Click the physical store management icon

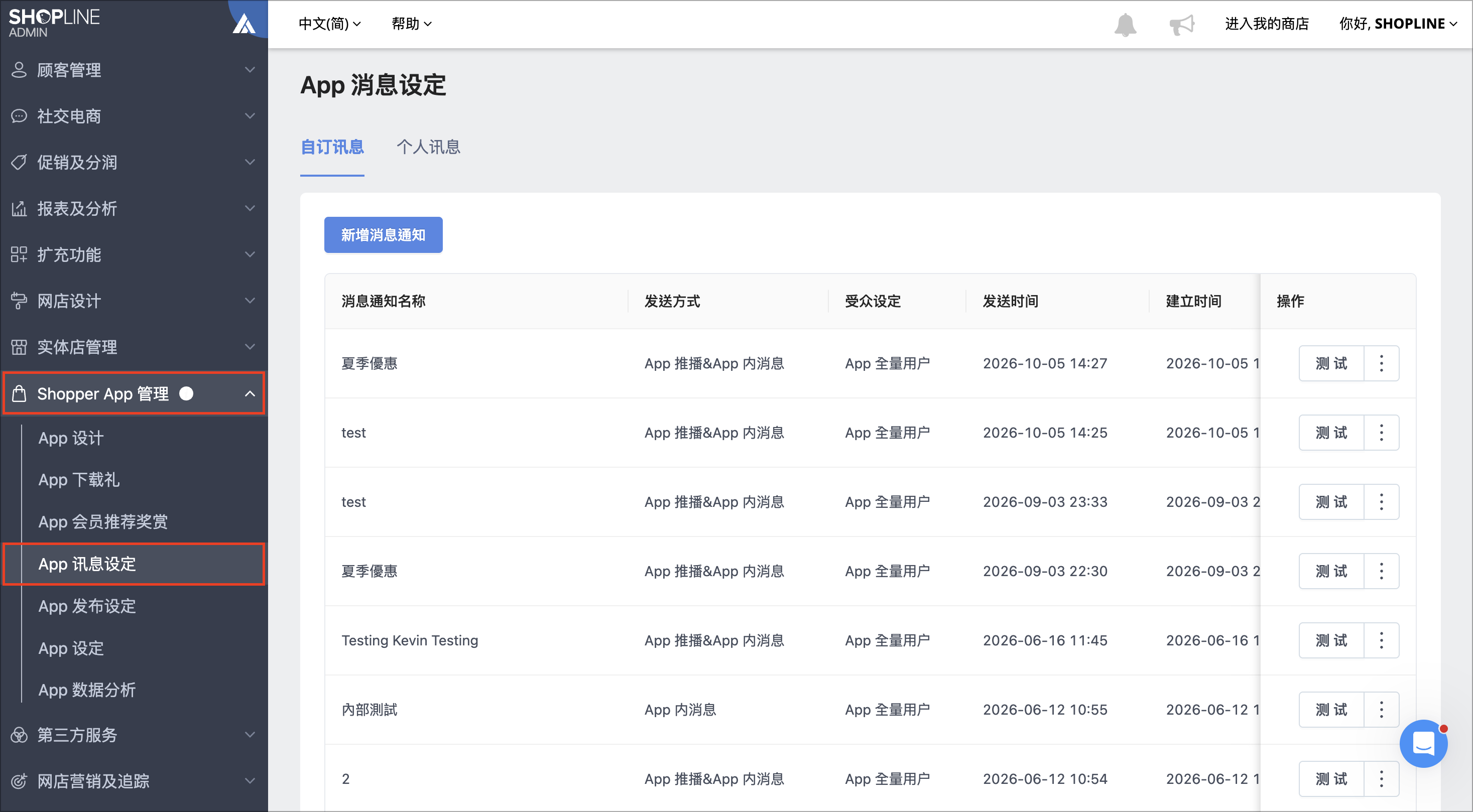pos(19,347)
